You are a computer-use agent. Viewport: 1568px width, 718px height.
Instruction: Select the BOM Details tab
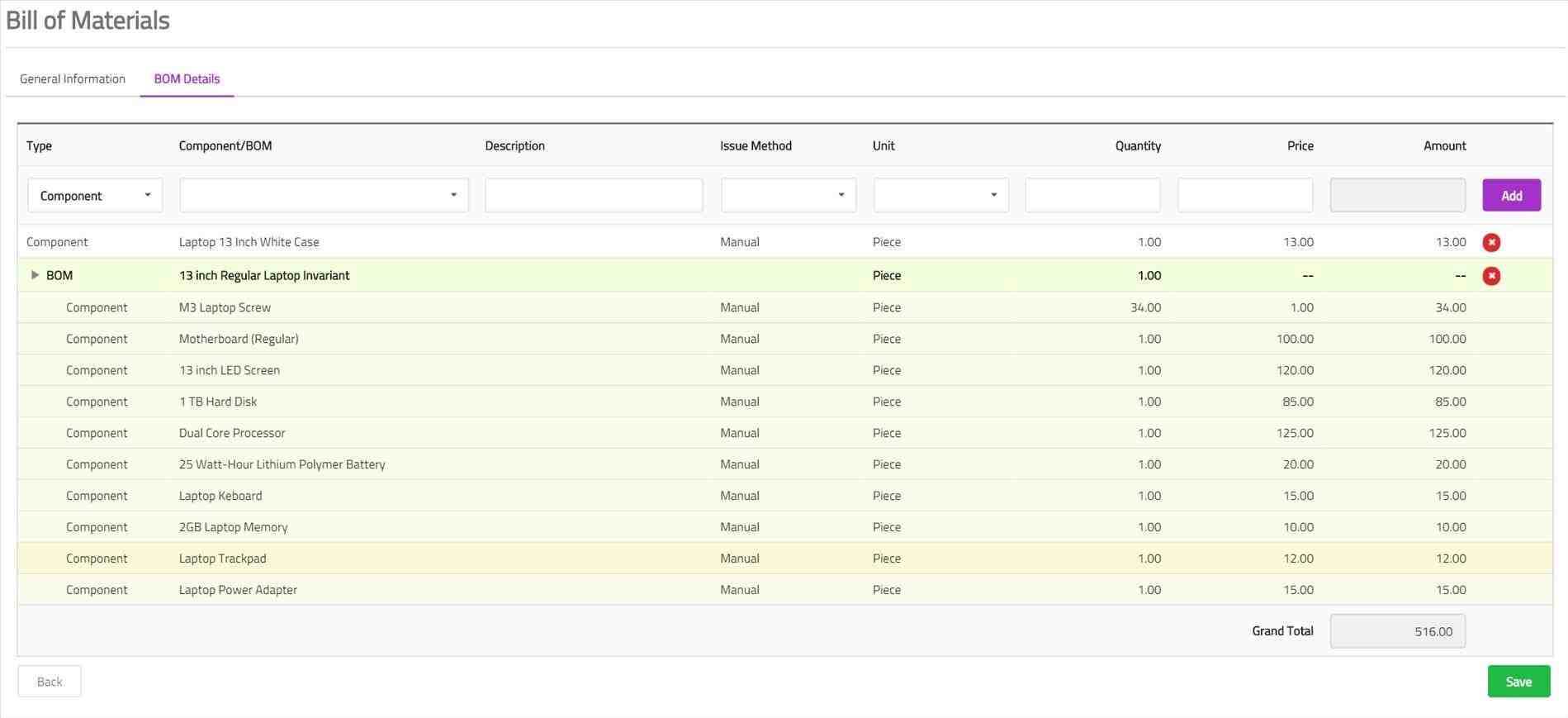coord(187,79)
